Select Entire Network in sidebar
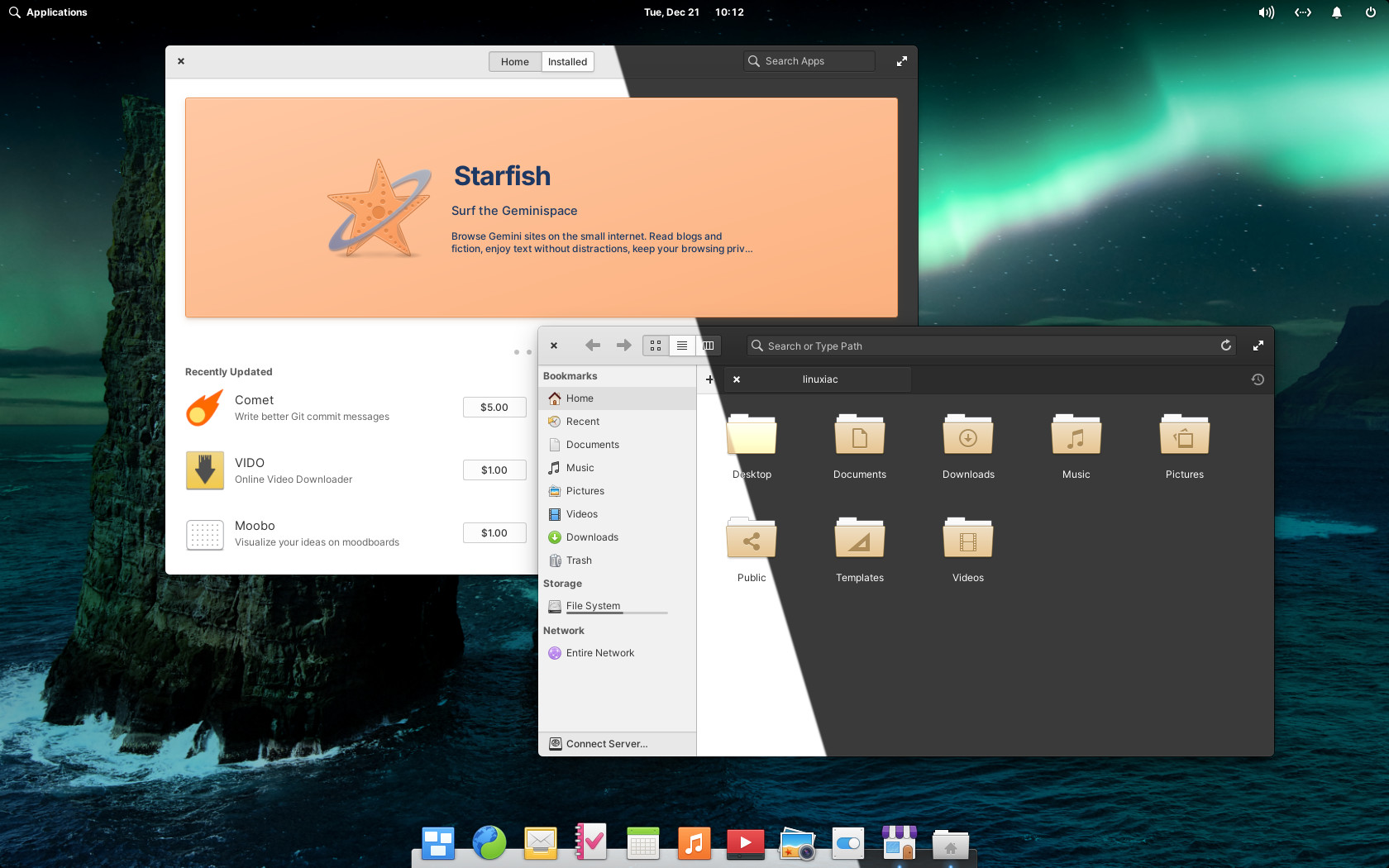1389x868 pixels. [618, 653]
